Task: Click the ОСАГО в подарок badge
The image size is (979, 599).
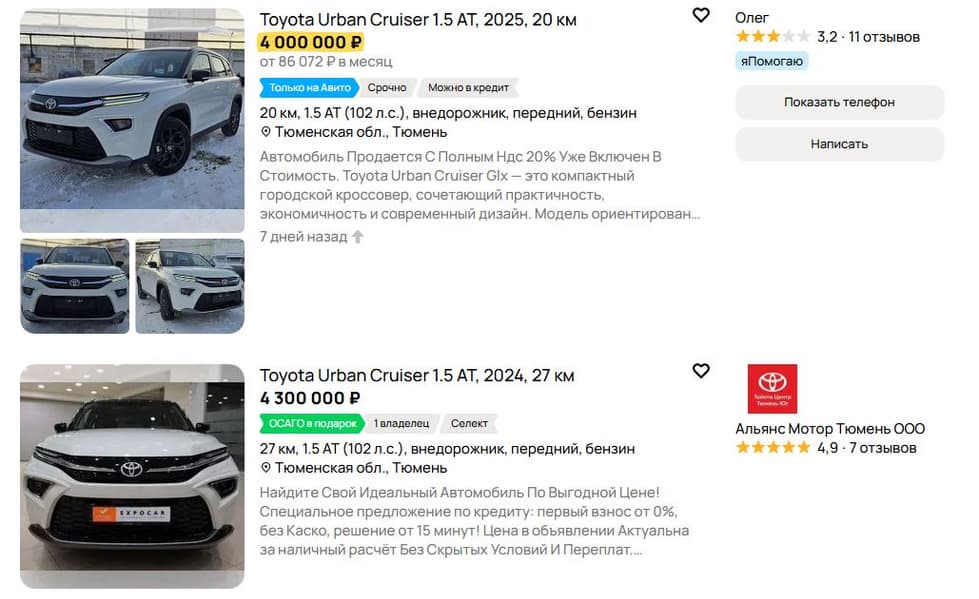Action: pos(309,423)
